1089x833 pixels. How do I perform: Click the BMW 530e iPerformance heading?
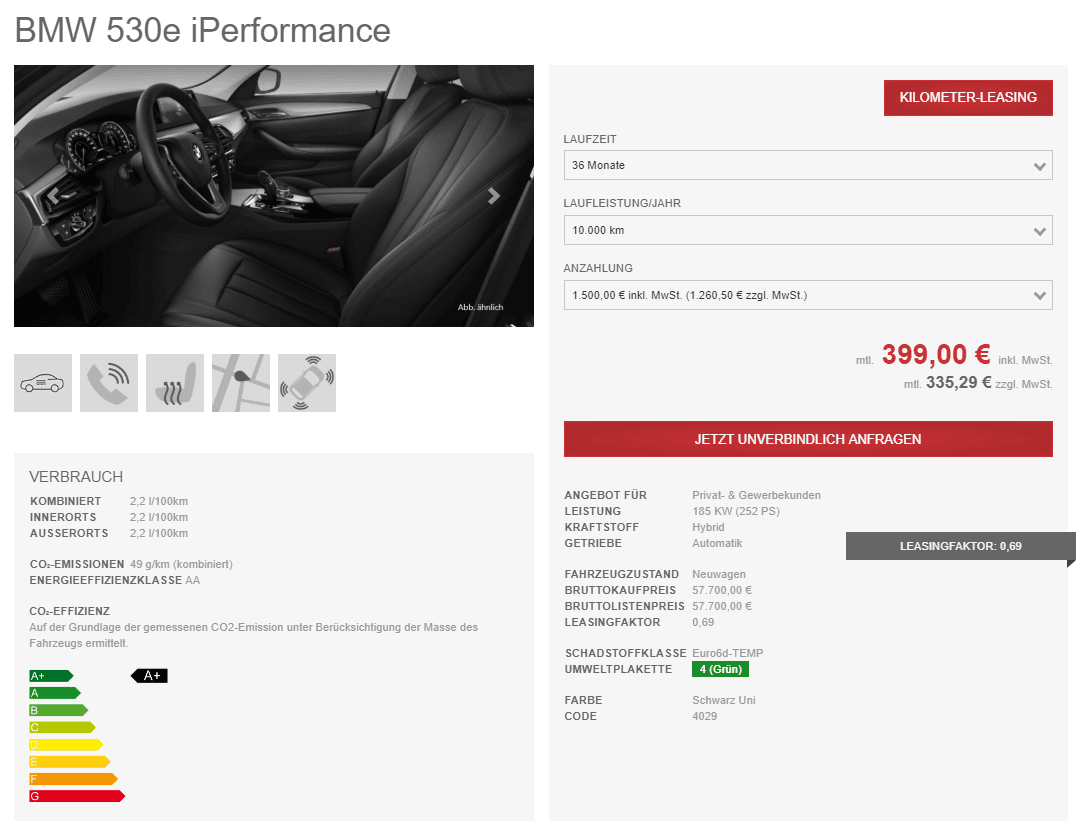(203, 31)
